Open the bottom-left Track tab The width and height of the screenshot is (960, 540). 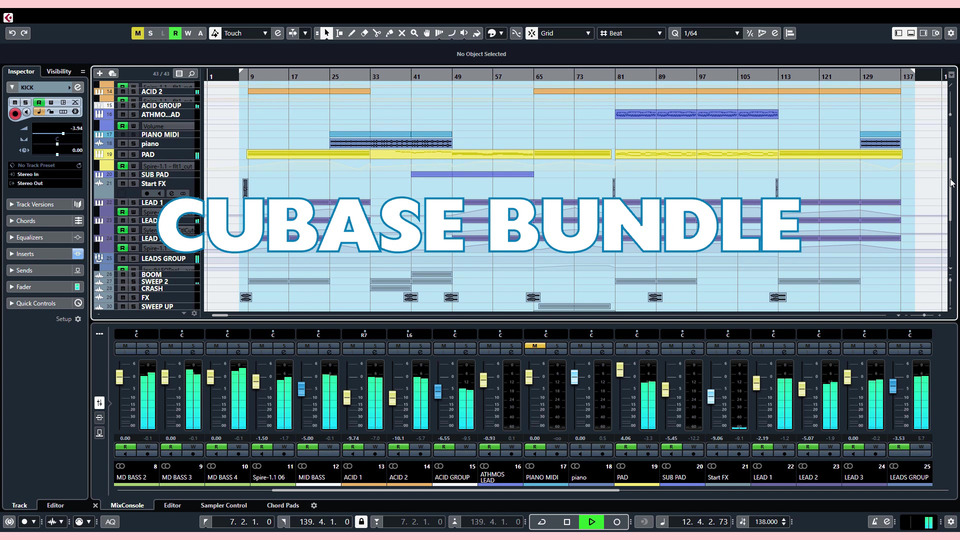pos(20,506)
